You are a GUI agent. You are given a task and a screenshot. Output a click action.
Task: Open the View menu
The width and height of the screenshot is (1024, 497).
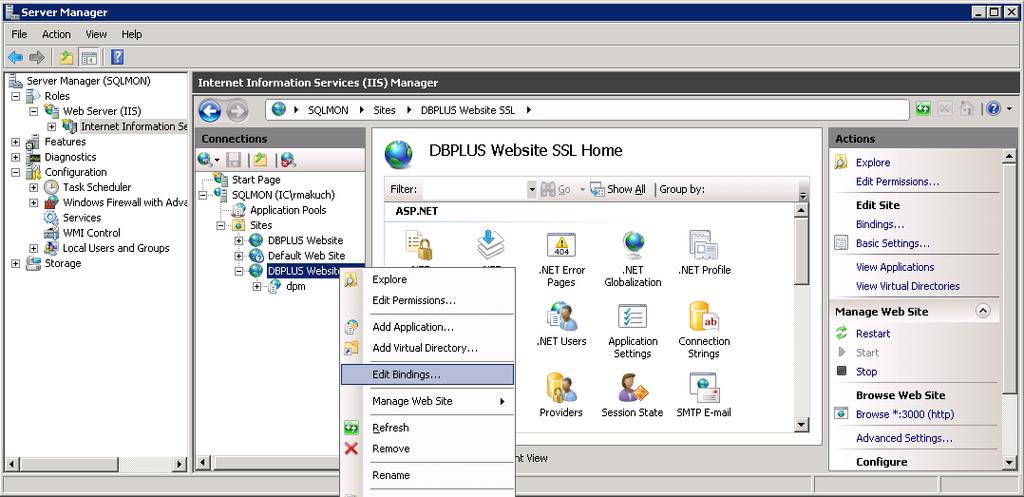tap(96, 34)
